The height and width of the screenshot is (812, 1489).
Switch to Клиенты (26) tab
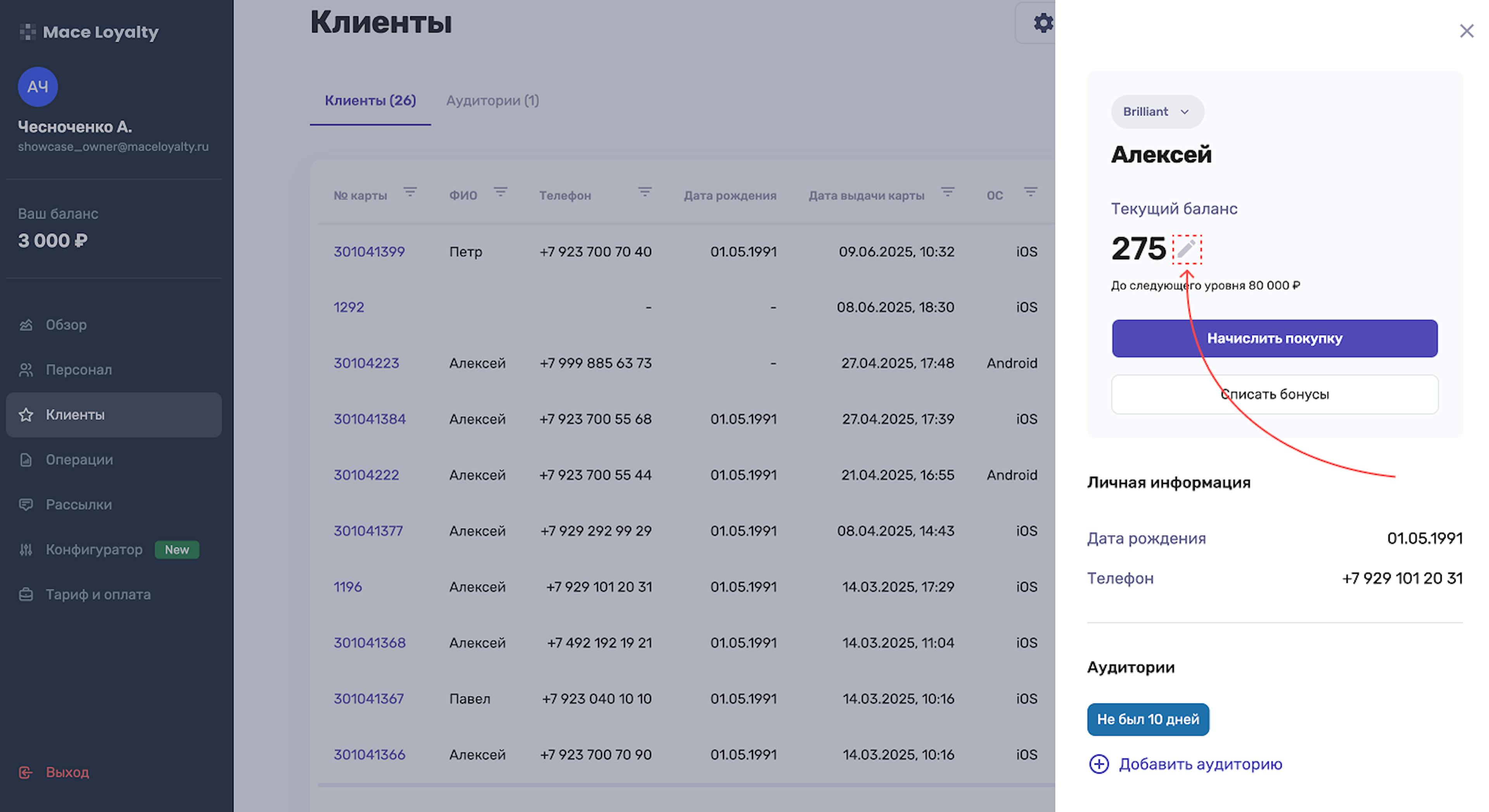371,100
